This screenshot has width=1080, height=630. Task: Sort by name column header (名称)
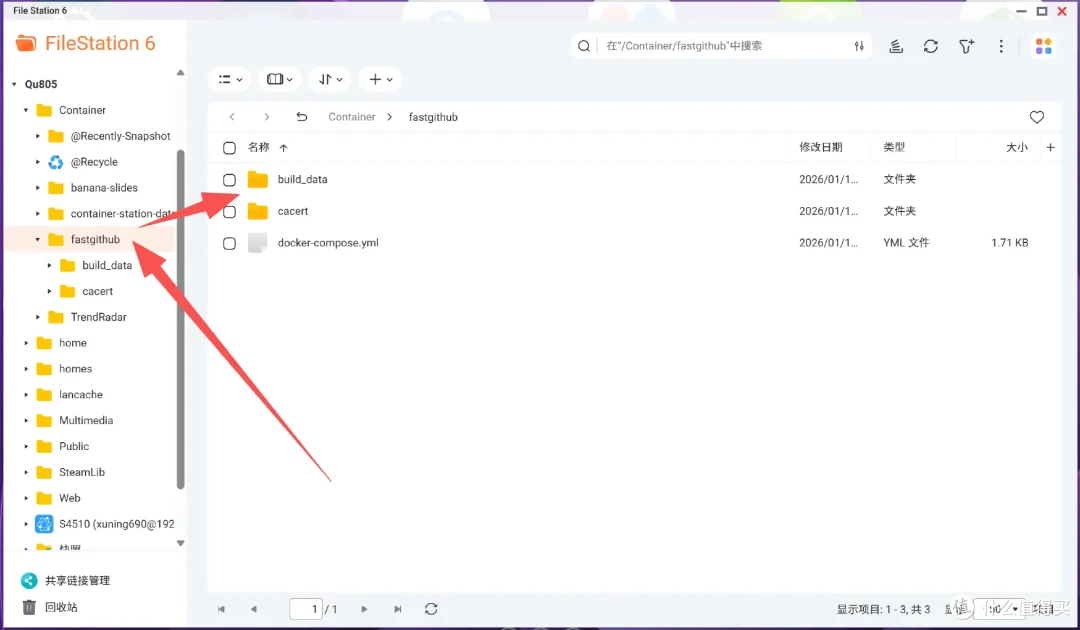tap(258, 147)
